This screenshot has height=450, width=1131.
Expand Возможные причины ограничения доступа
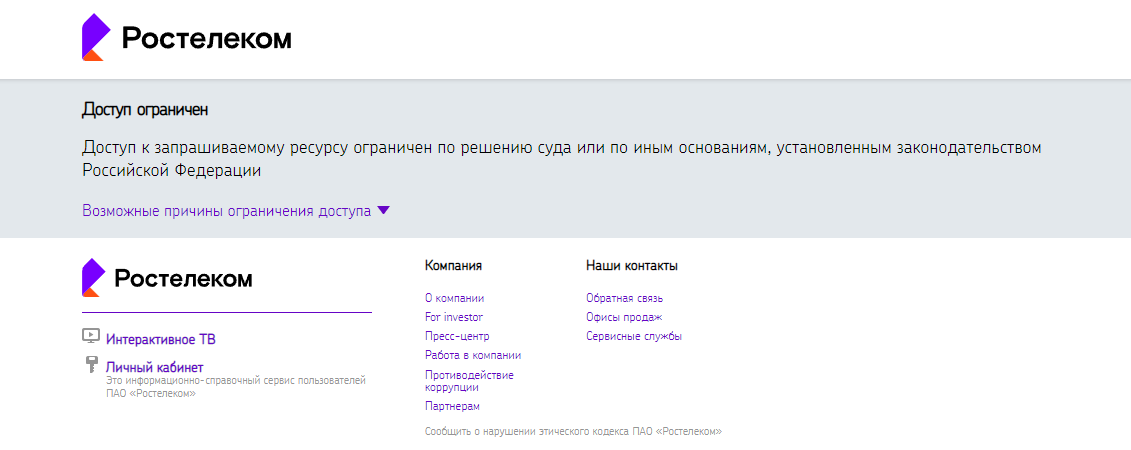point(236,211)
